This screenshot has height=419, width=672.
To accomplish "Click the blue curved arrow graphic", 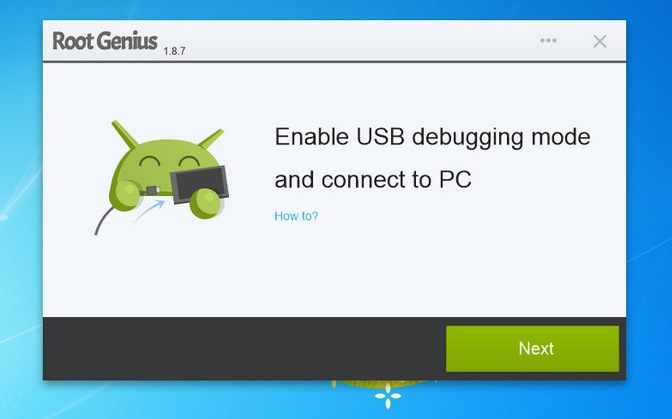I will pos(149,211).
